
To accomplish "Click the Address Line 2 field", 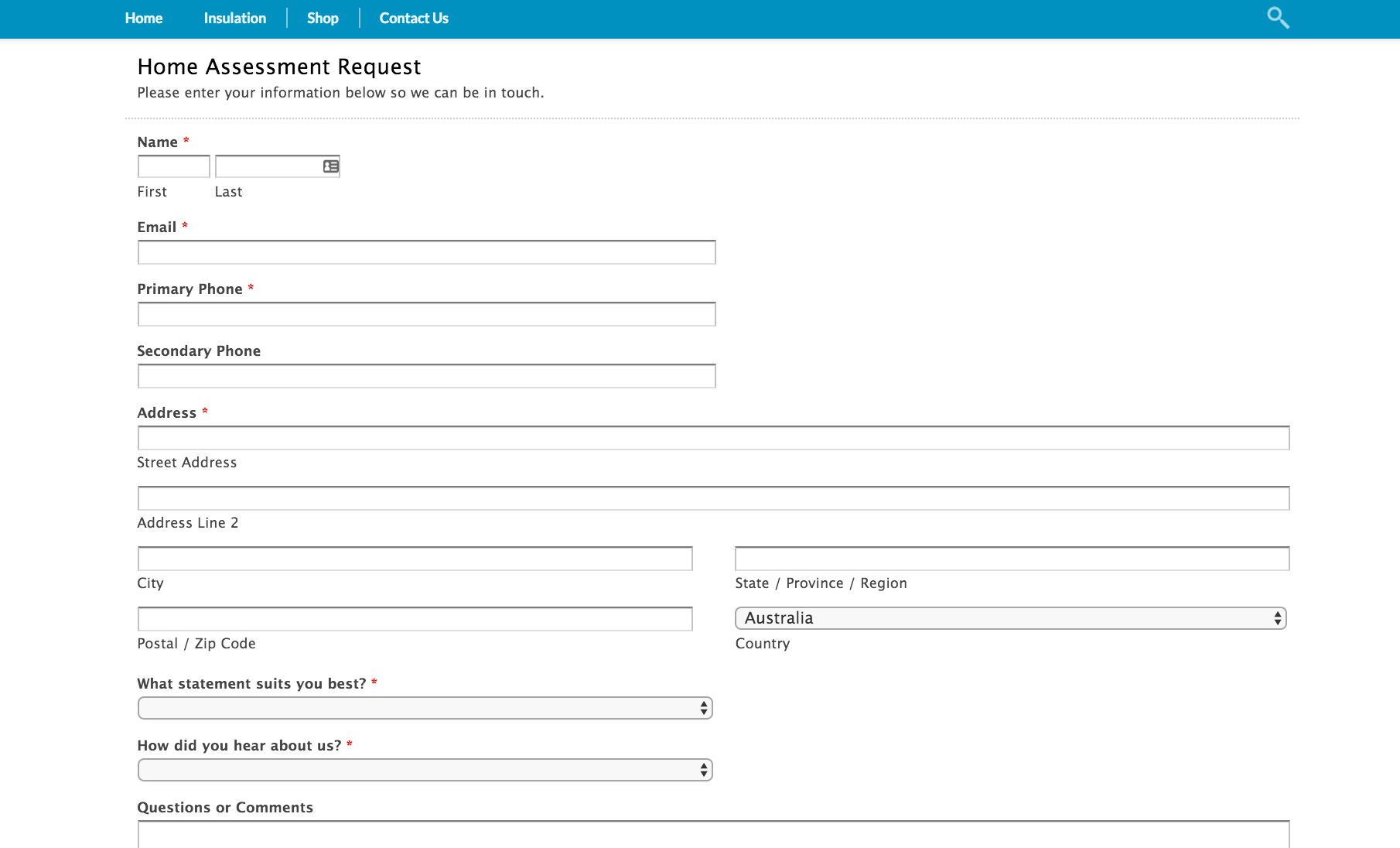I will [x=713, y=498].
